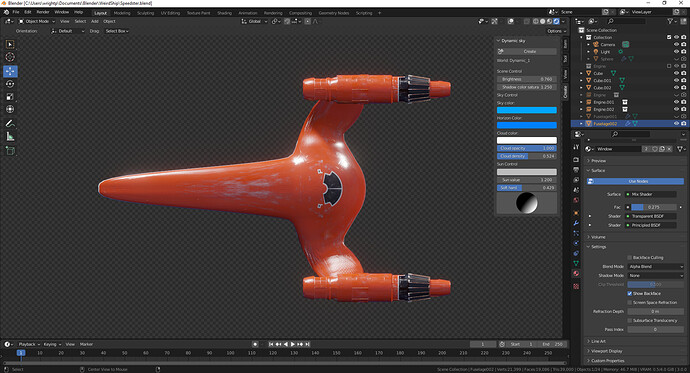
Task: Open the Modifier wrench properties tab
Action: tap(576, 223)
